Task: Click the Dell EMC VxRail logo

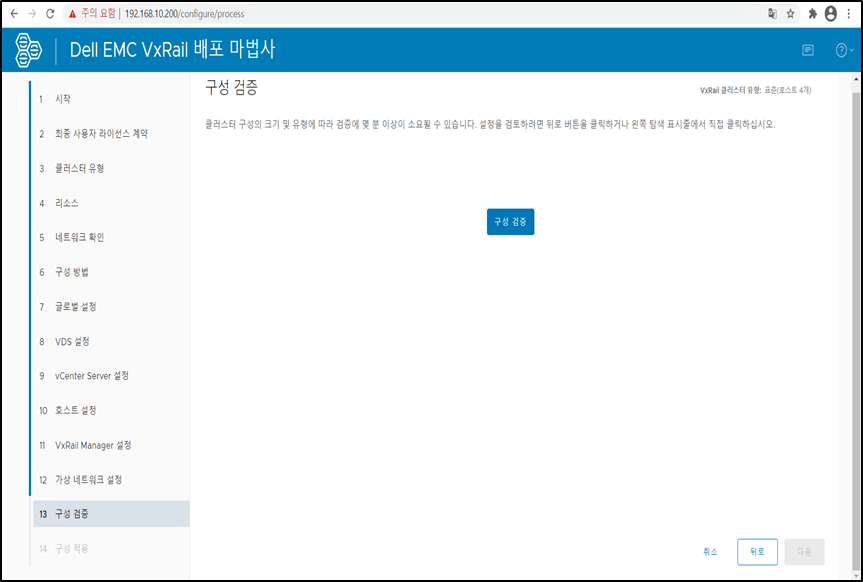Action: click(28, 50)
